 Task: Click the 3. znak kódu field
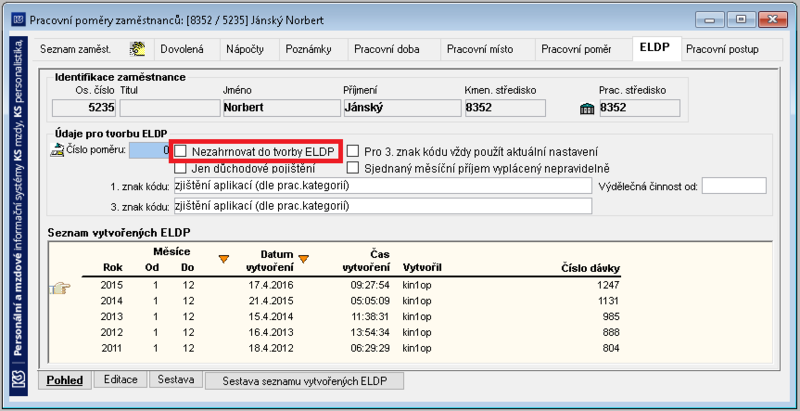382,206
